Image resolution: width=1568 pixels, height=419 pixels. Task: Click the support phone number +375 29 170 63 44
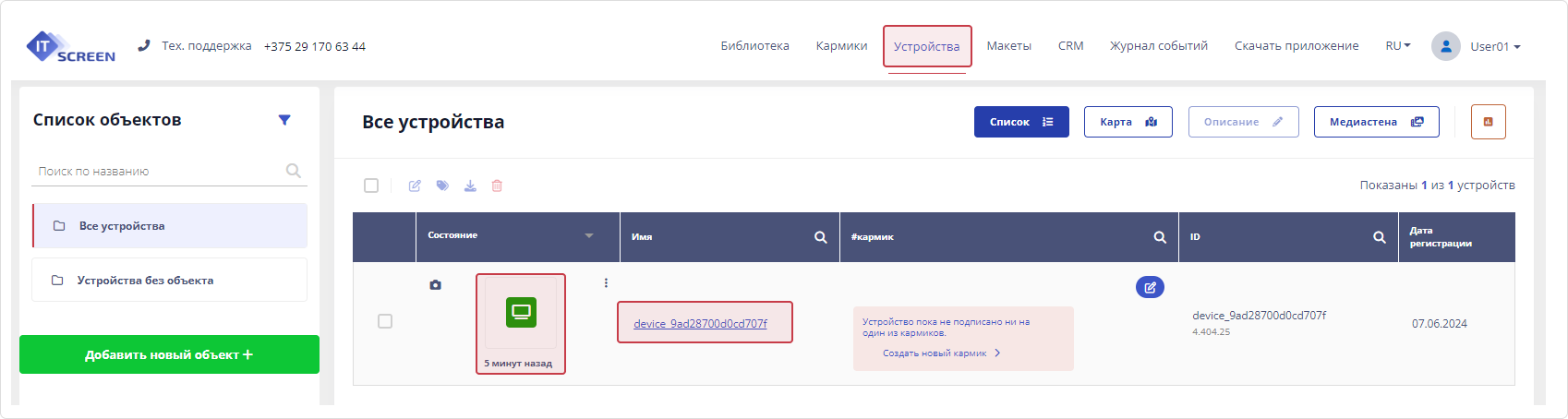pos(315,46)
